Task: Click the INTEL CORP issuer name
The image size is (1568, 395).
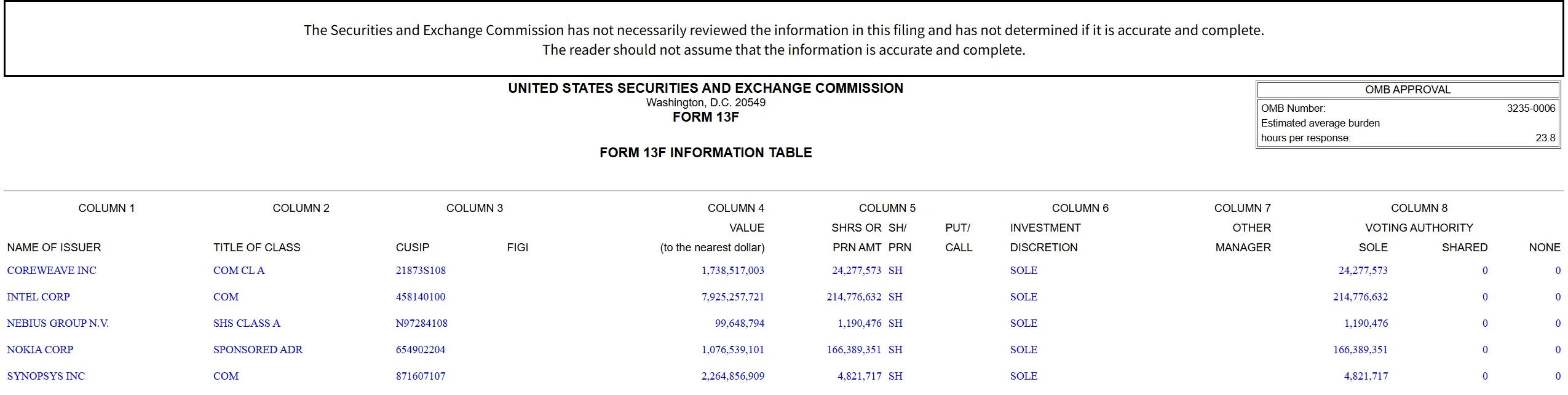Action: pos(38,297)
